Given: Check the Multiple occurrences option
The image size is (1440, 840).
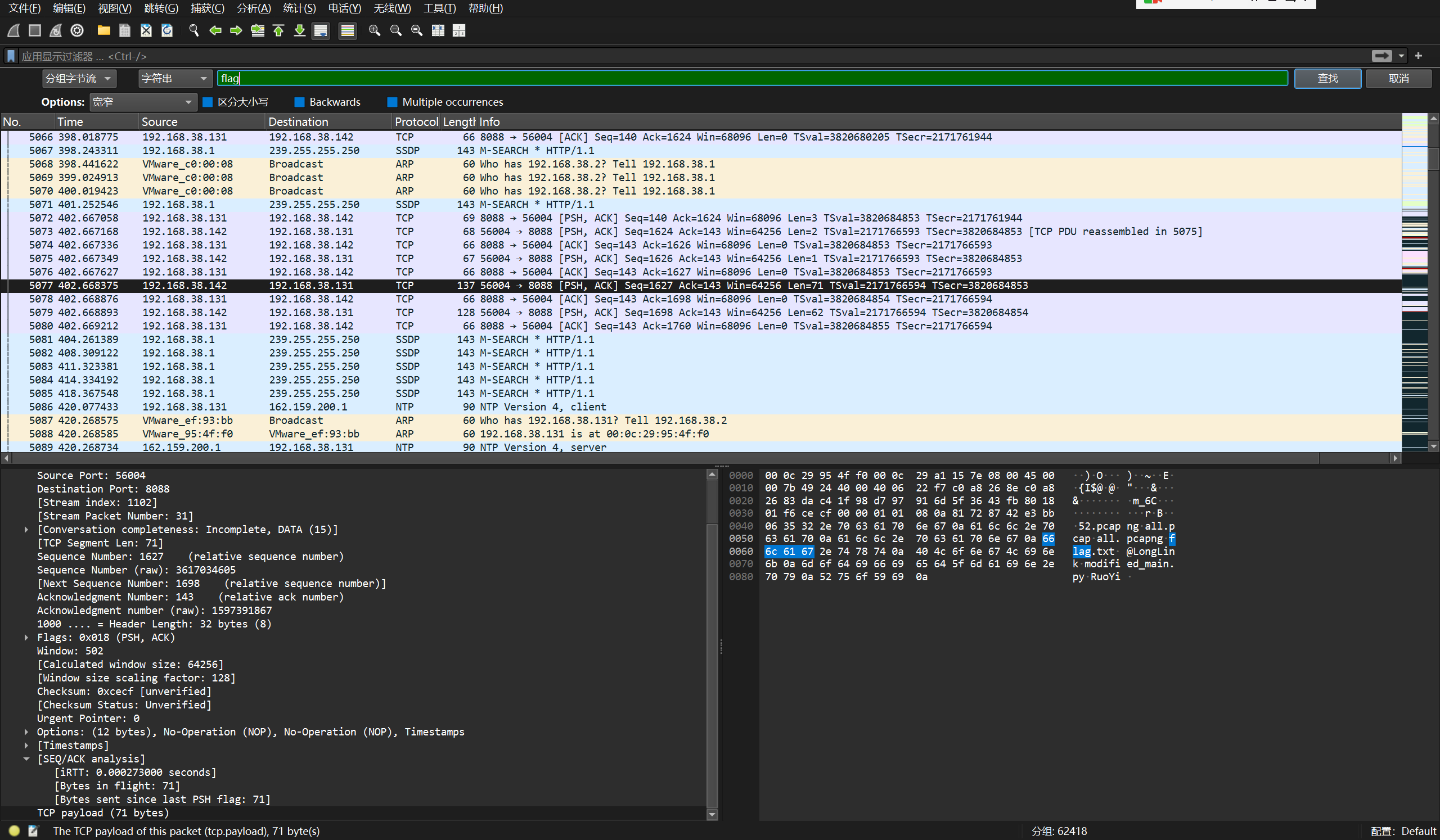Looking at the screenshot, I should (392, 102).
